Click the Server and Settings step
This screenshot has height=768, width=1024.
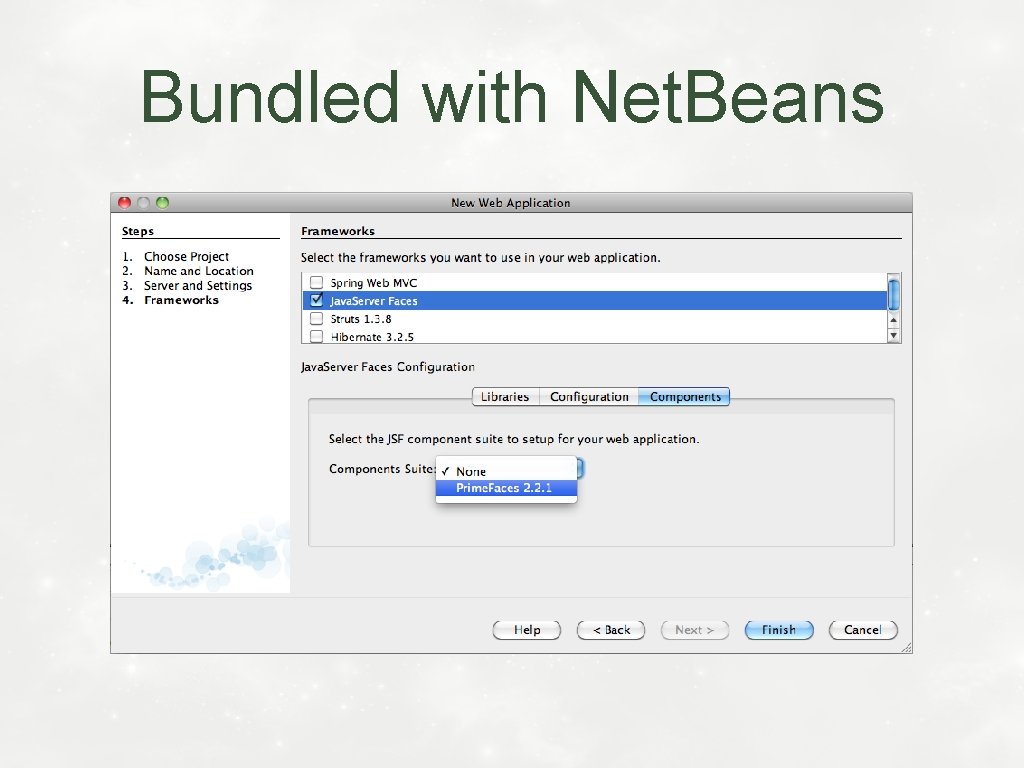click(198, 285)
